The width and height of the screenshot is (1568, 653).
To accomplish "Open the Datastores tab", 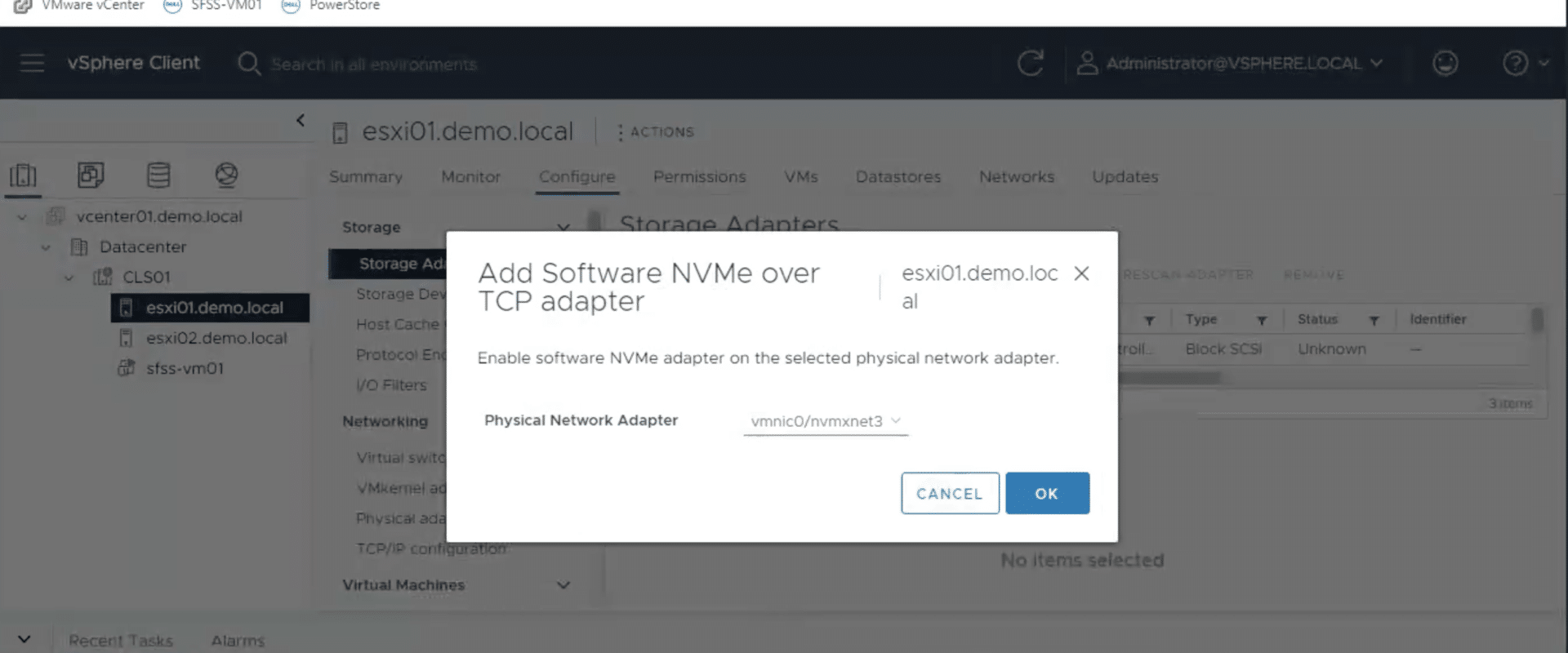I will coord(898,177).
